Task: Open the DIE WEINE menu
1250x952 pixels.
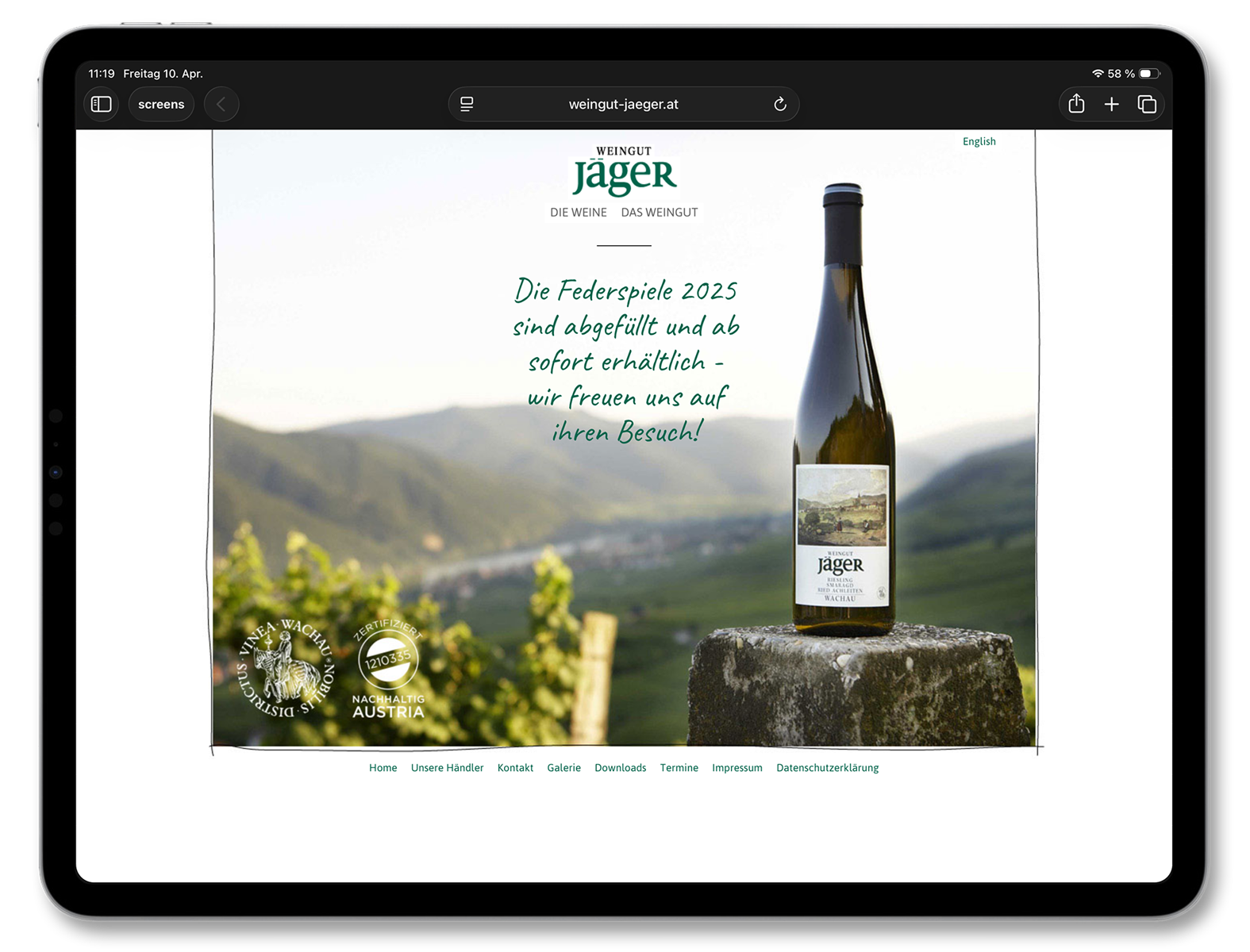Action: pyautogui.click(x=579, y=213)
